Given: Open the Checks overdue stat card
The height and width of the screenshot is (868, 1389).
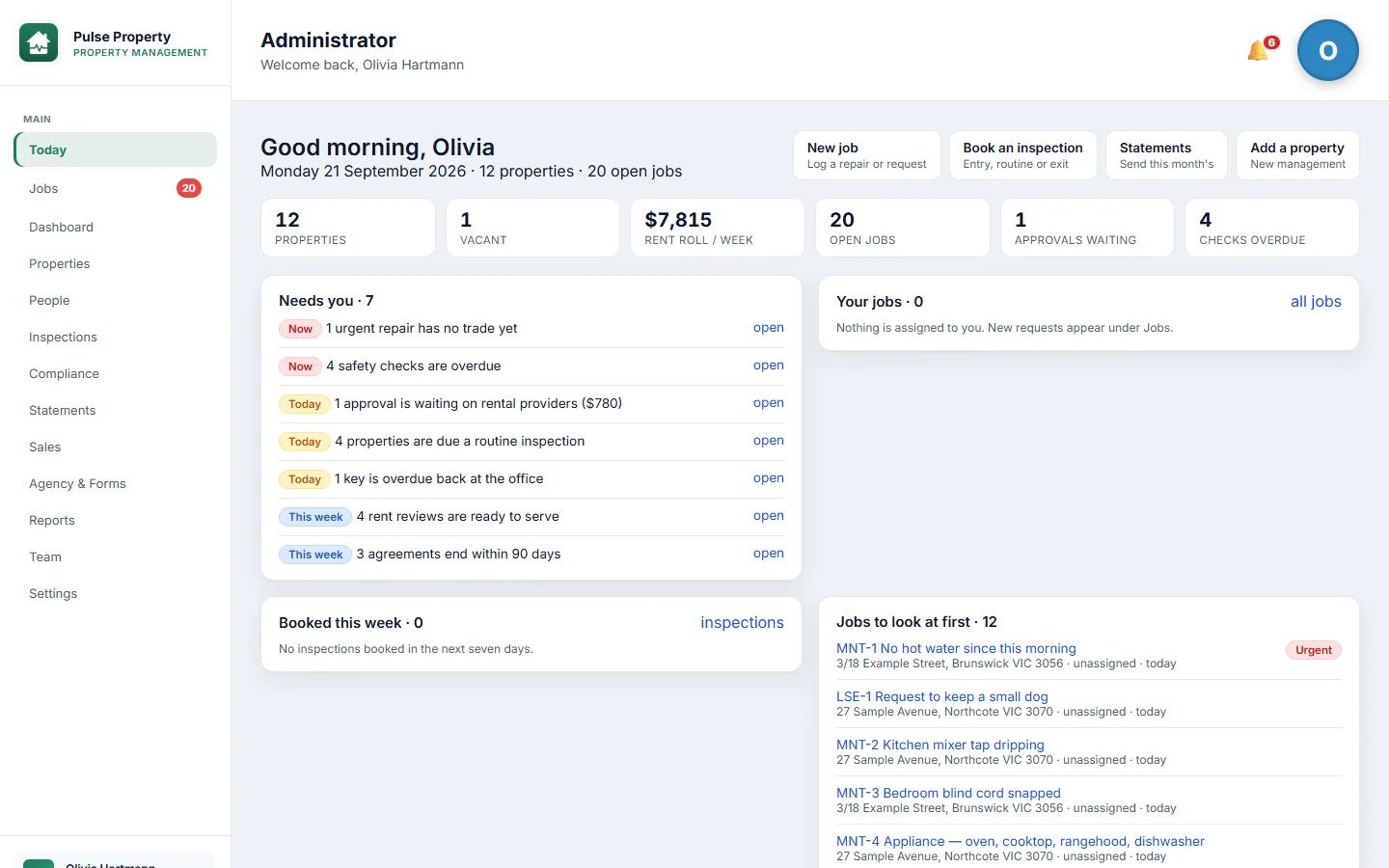Looking at the screenshot, I should pyautogui.click(x=1272, y=228).
